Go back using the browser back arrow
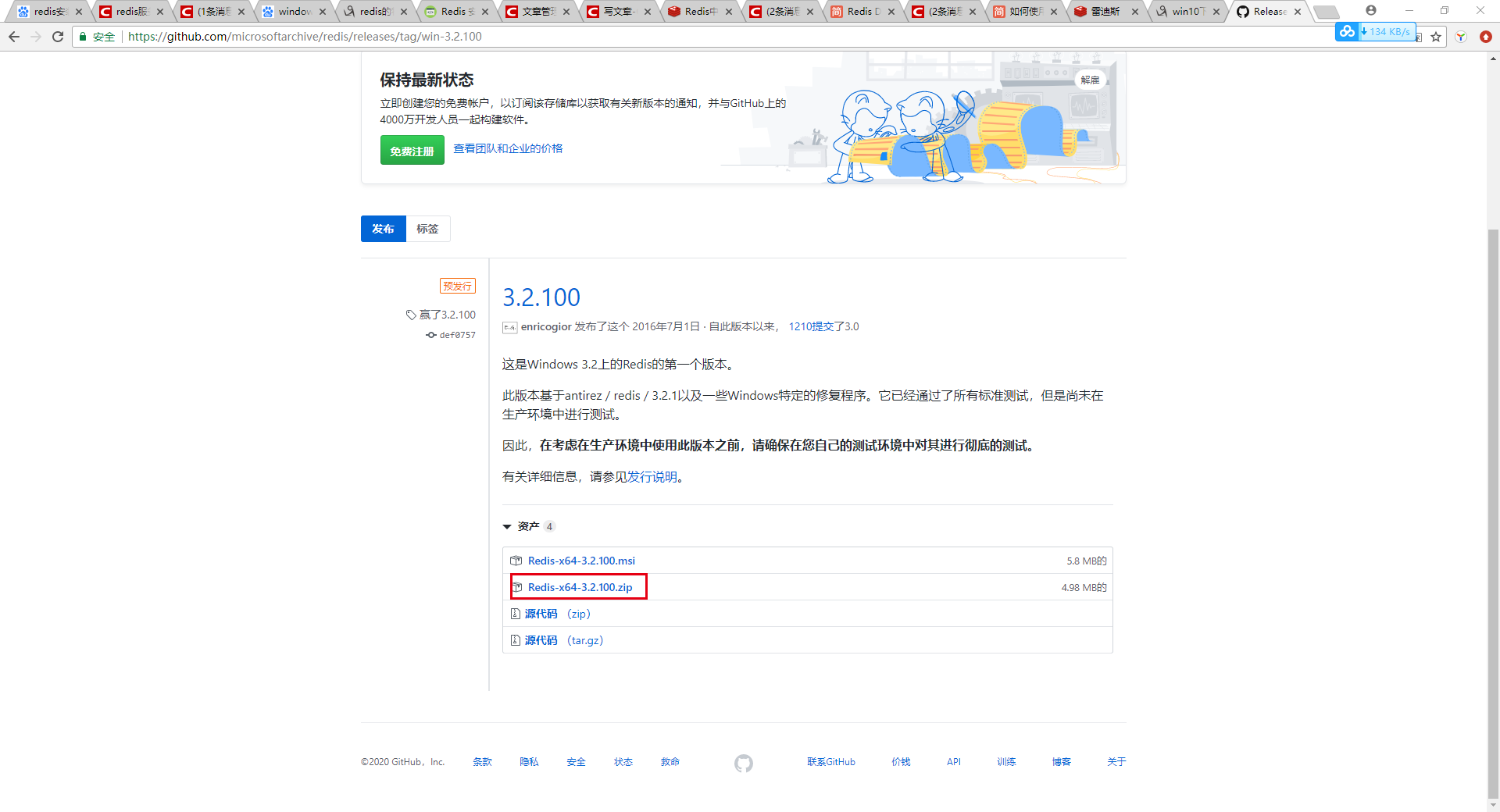 [x=14, y=37]
